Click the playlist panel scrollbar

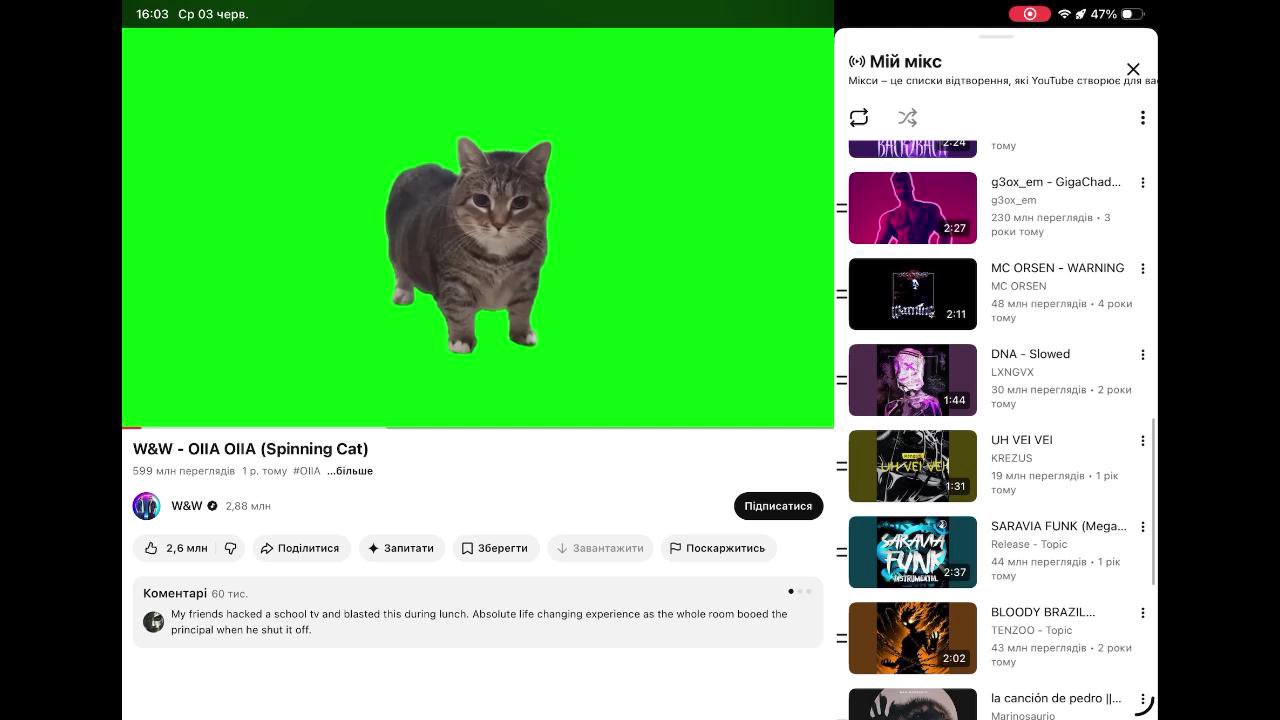[x=1154, y=502]
